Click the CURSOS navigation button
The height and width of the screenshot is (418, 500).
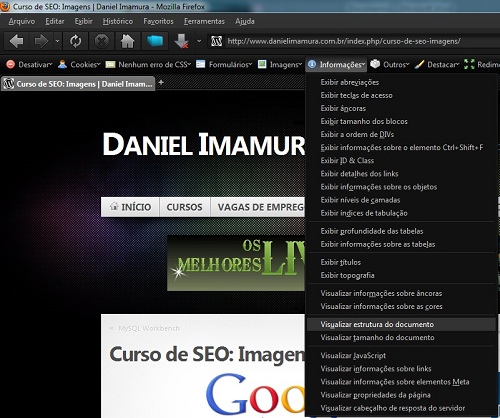coord(184,207)
